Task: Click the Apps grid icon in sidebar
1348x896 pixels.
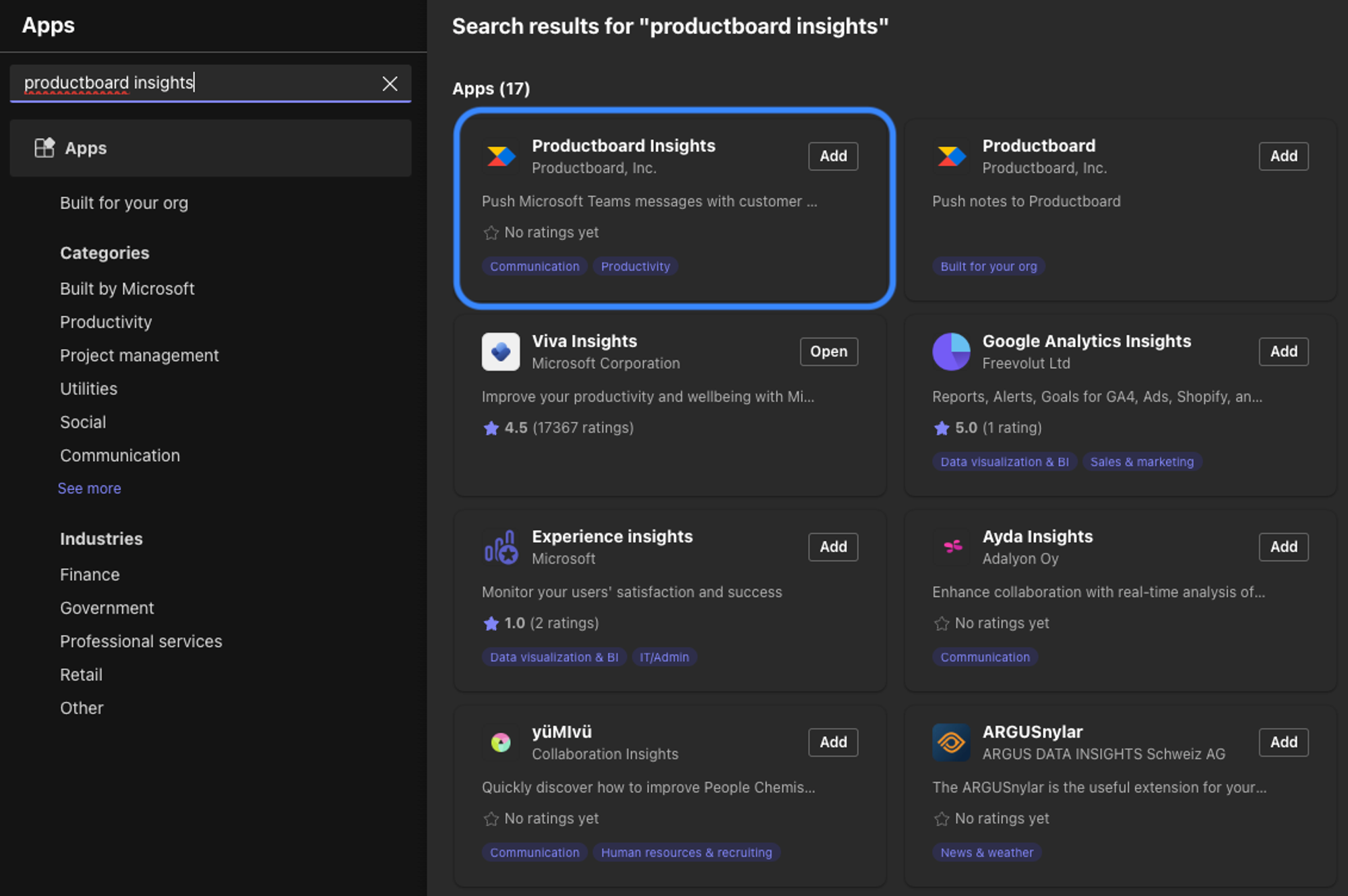Action: tap(44, 148)
